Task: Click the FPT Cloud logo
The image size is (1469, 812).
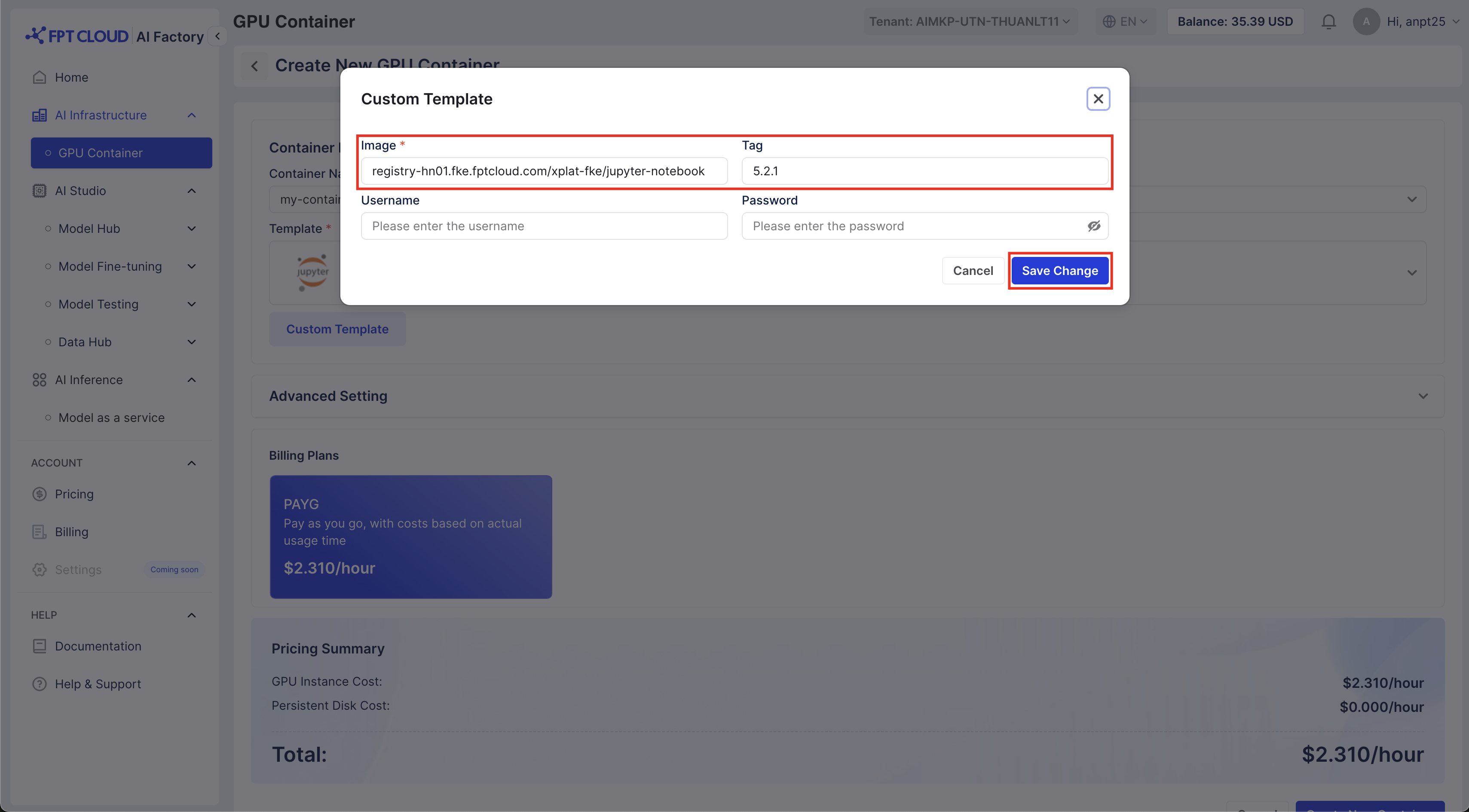Action: pyautogui.click(x=77, y=36)
